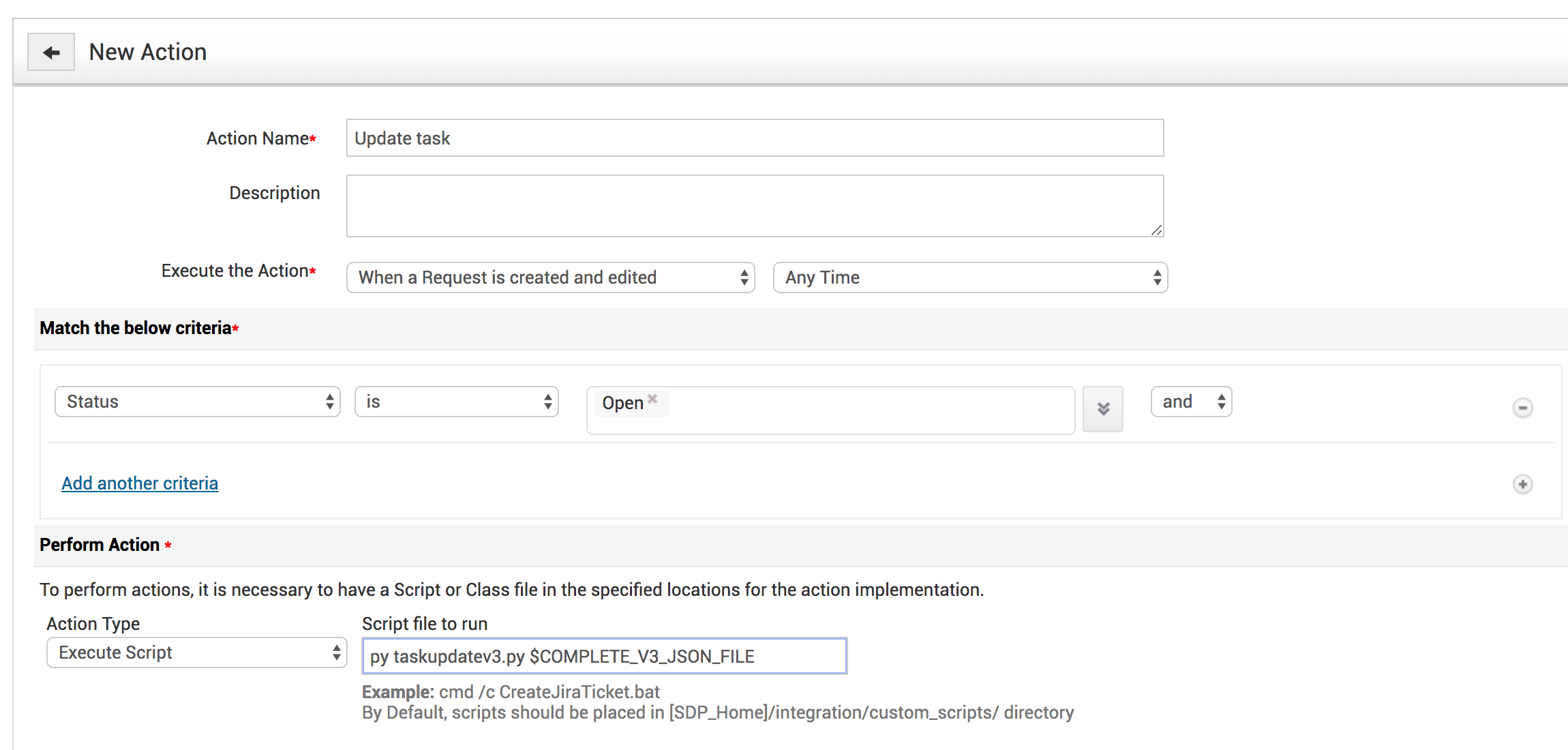Screen dimensions: 1568x750
Task: Expand the status values list arrow
Action: click(1103, 409)
